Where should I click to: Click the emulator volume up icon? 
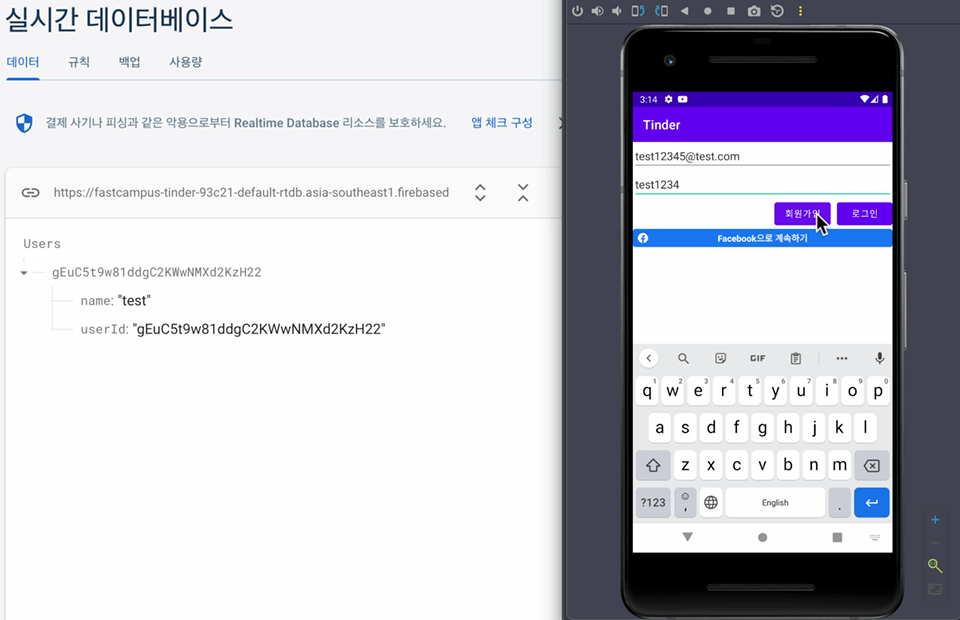597,11
